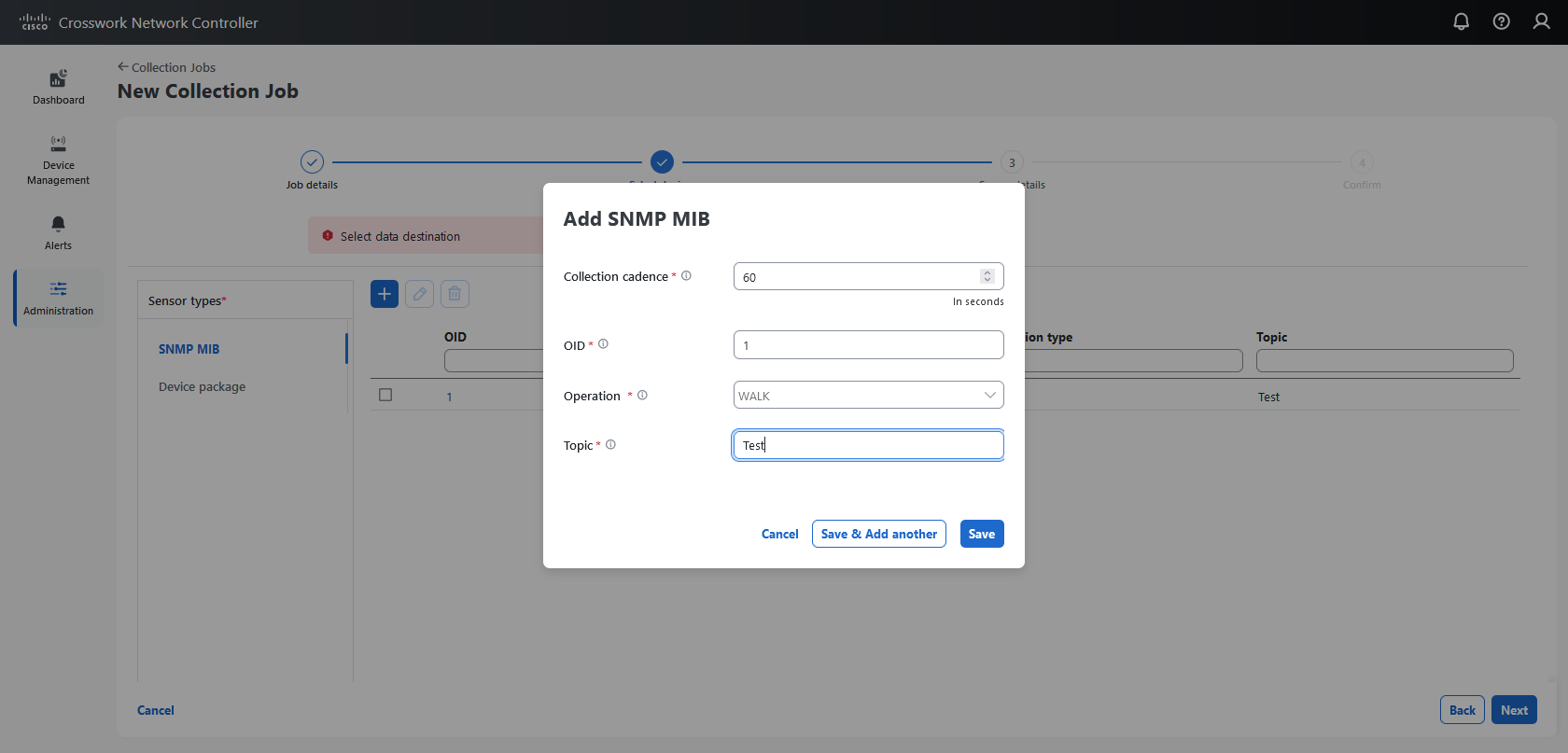The image size is (1568, 753).
Task: Open Administration in the sidebar
Action: (58, 298)
